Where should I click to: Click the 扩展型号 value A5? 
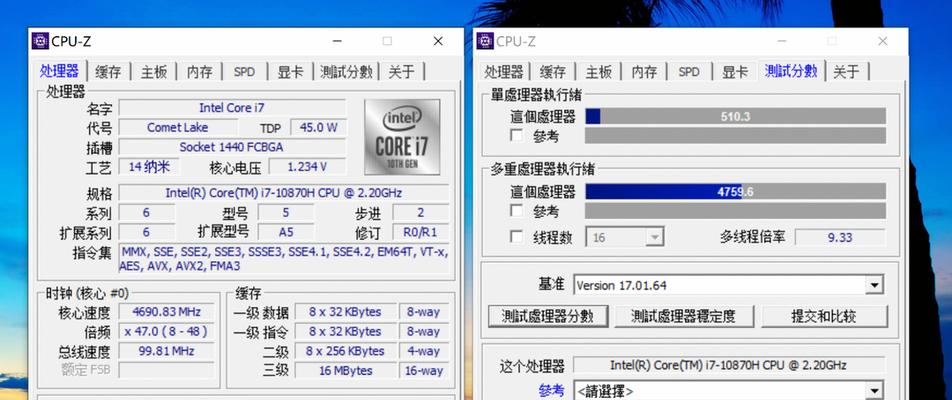[286, 232]
